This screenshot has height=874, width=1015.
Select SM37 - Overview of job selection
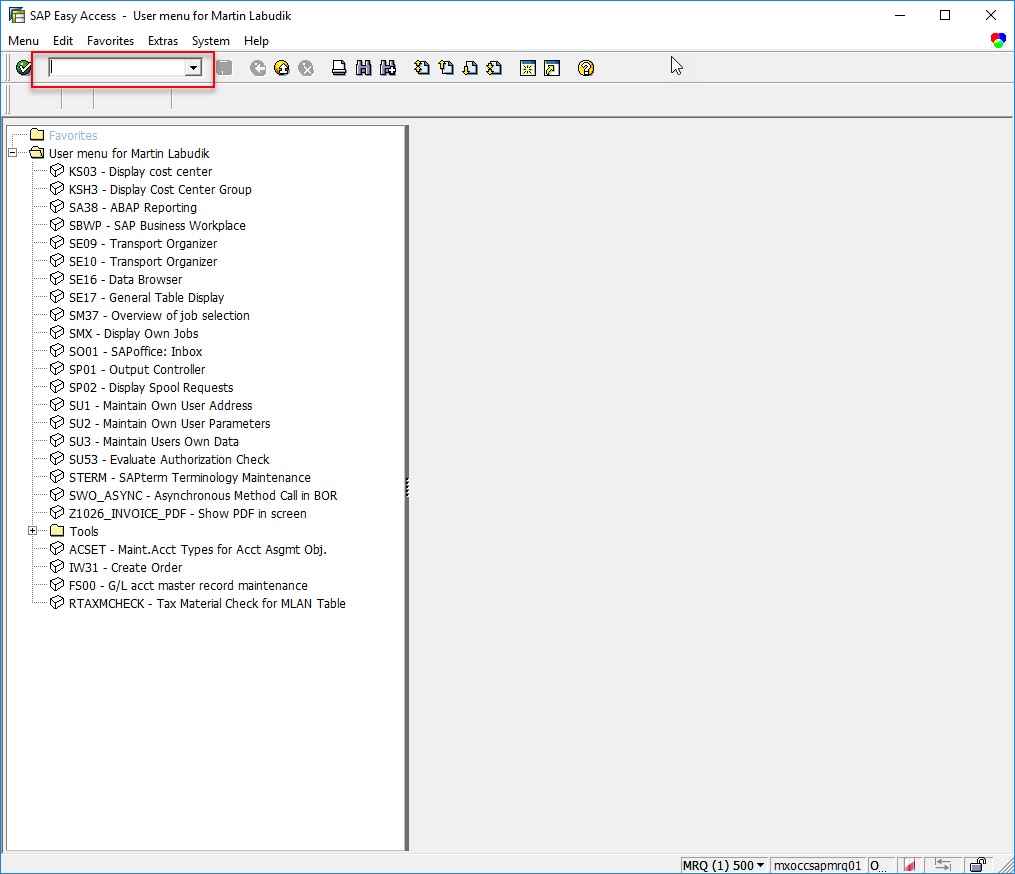(x=159, y=316)
